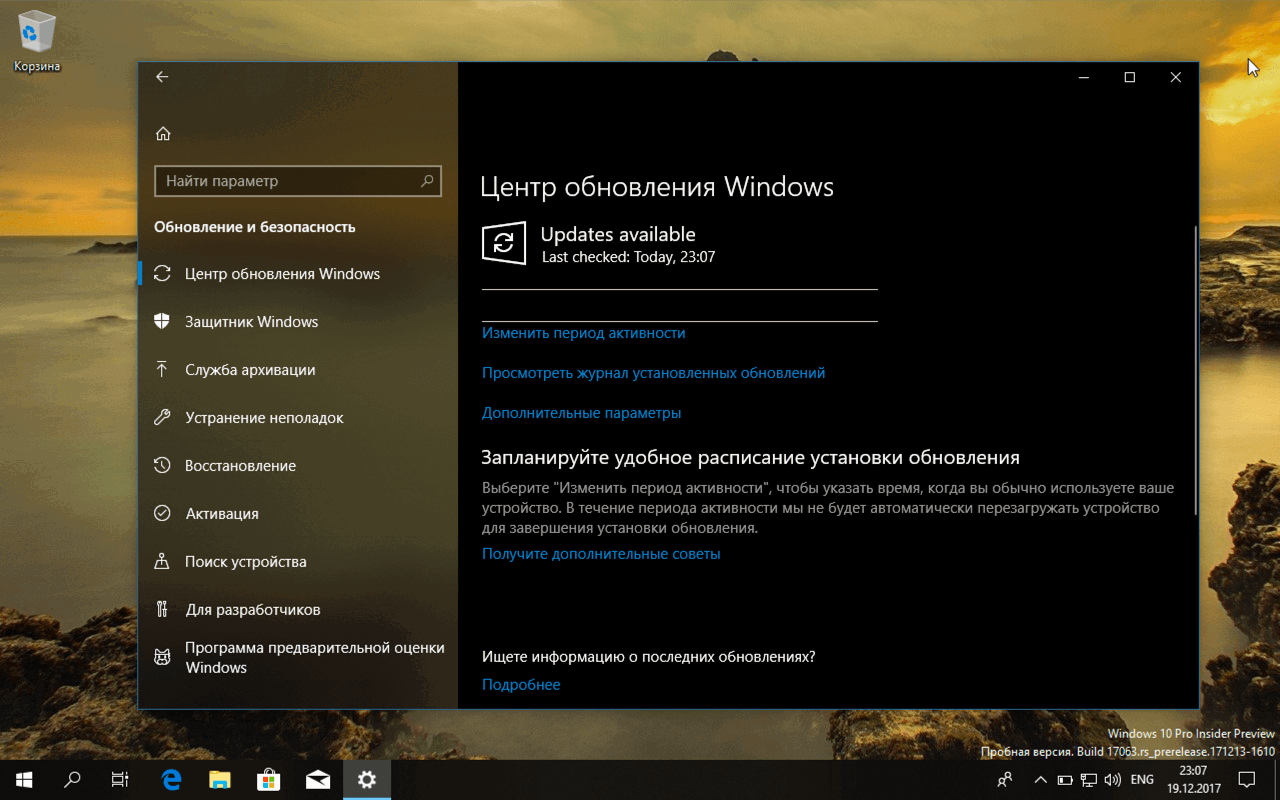Image resolution: width=1280 pixels, height=800 pixels.
Task: Check the battery status tray icon
Action: tap(1065, 779)
